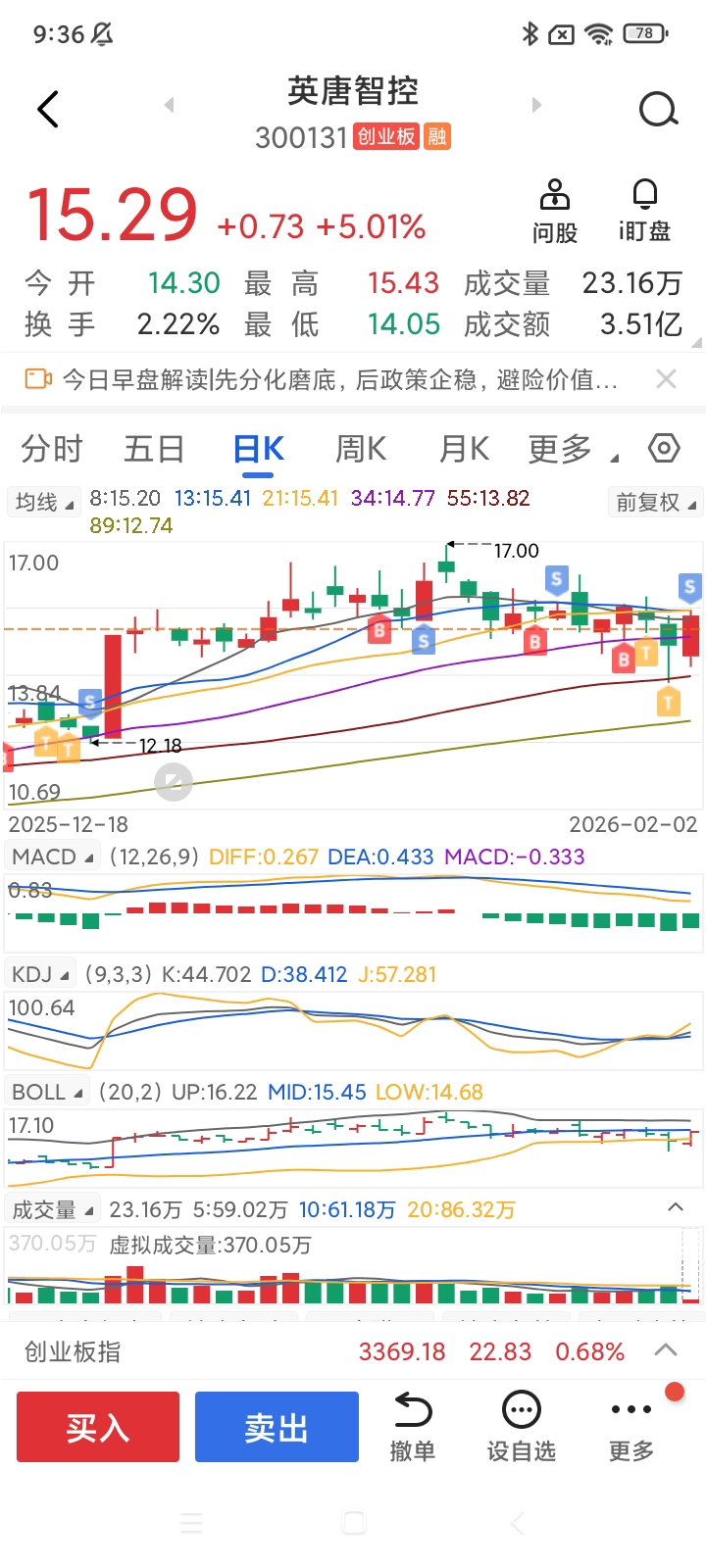Viewport: 706px width, 1568px height.
Task: Tap the 最高 15.43 value
Action: (403, 283)
